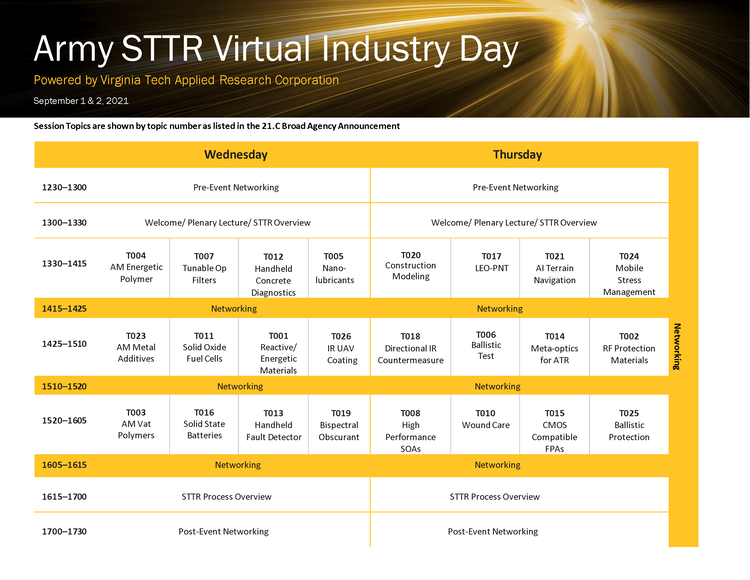Screen dimensions: 750x580
Task: Click the vertical Networking sidebar label
Action: 677,346
